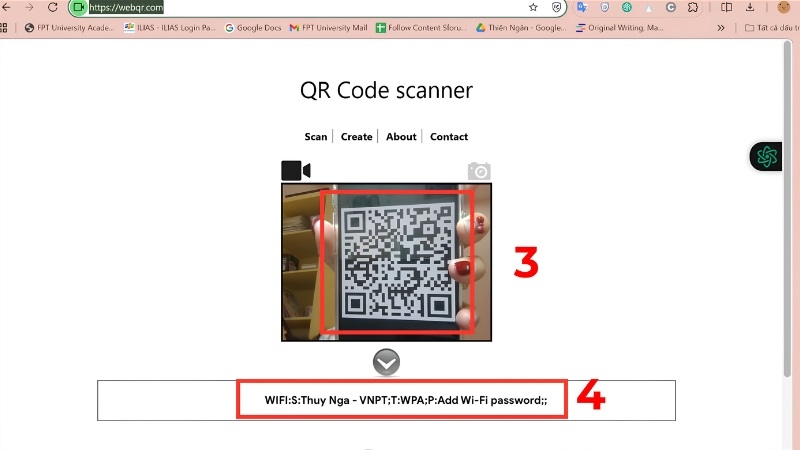Click the page vertical scrollbar

coord(788,209)
